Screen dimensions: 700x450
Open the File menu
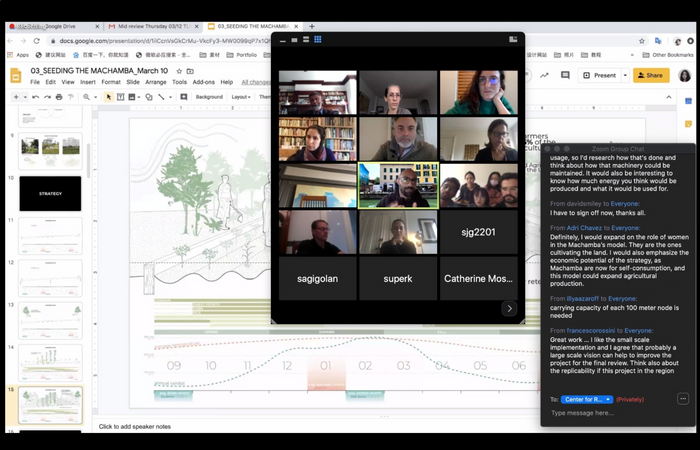point(35,82)
